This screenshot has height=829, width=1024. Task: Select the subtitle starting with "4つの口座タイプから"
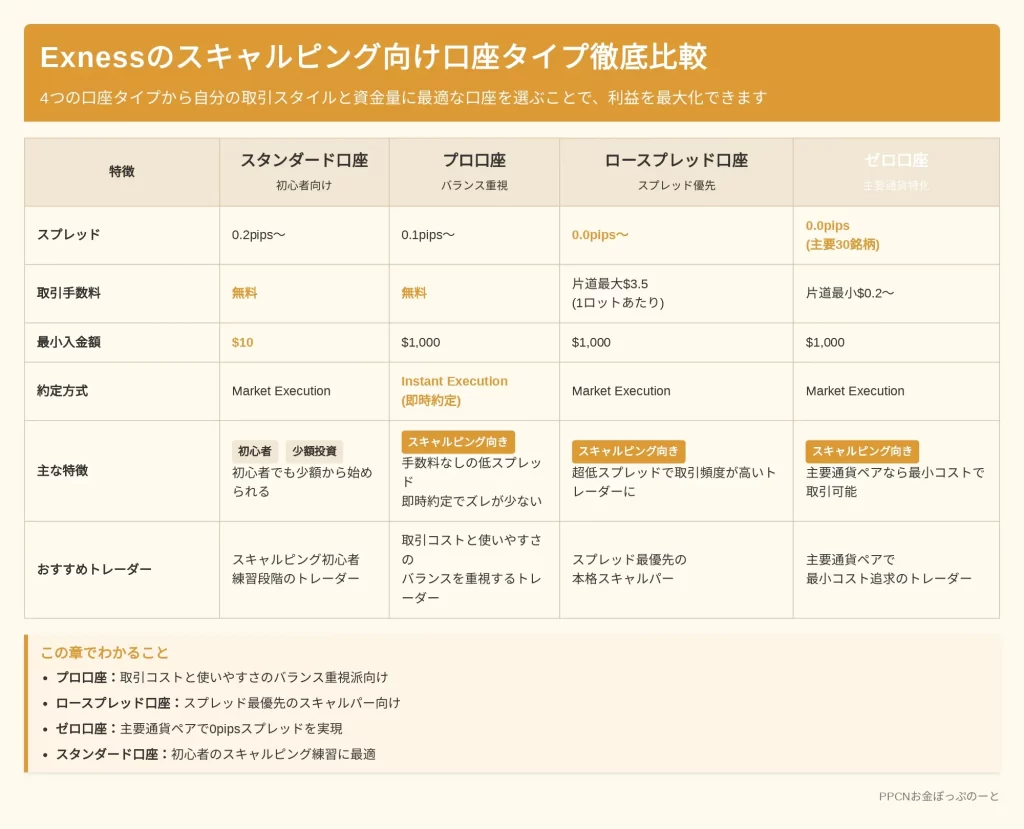pos(403,98)
